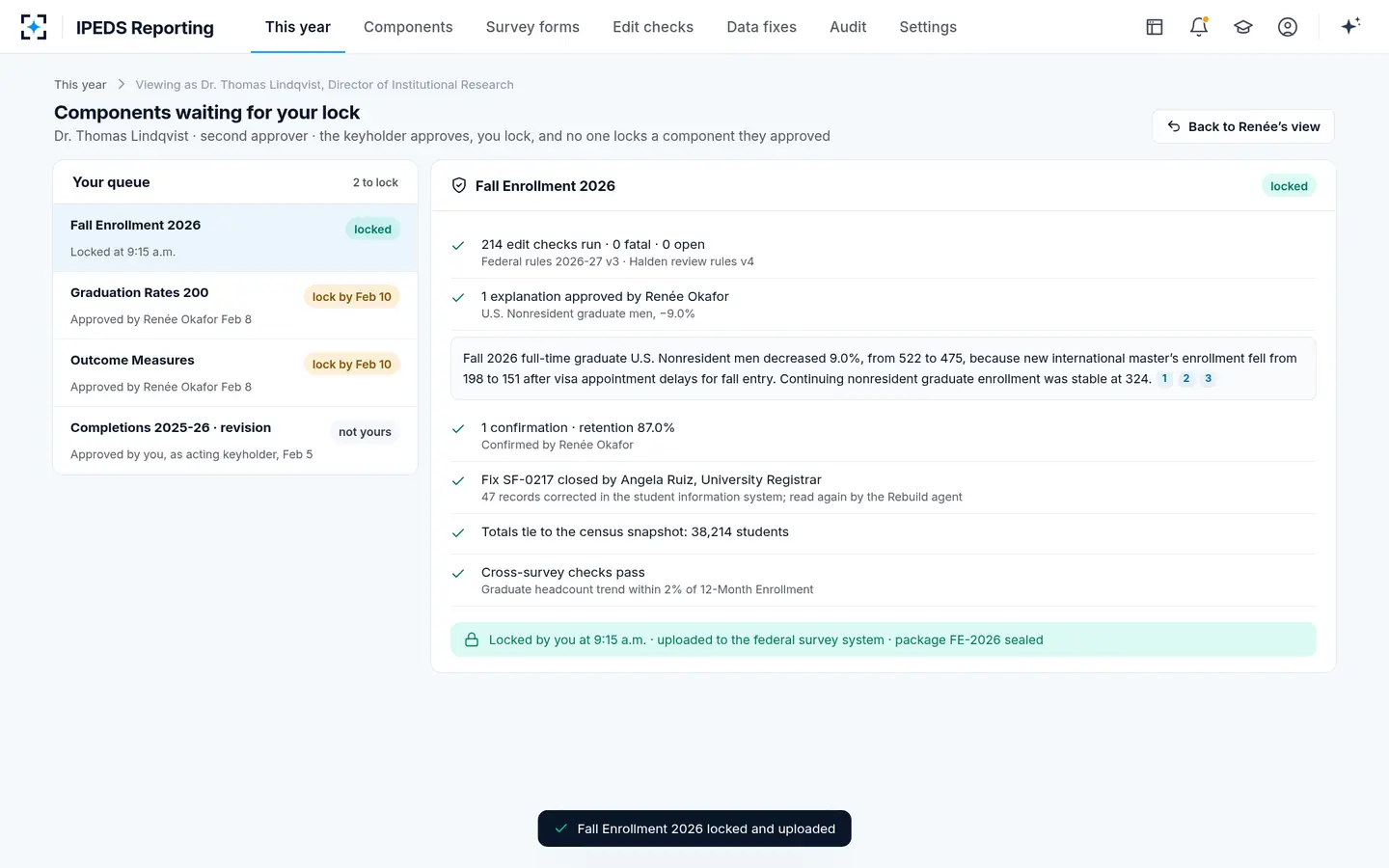
Task: Click the "Fall Enrollment 2026 locked and uploaded" toast text
Action: (706, 828)
